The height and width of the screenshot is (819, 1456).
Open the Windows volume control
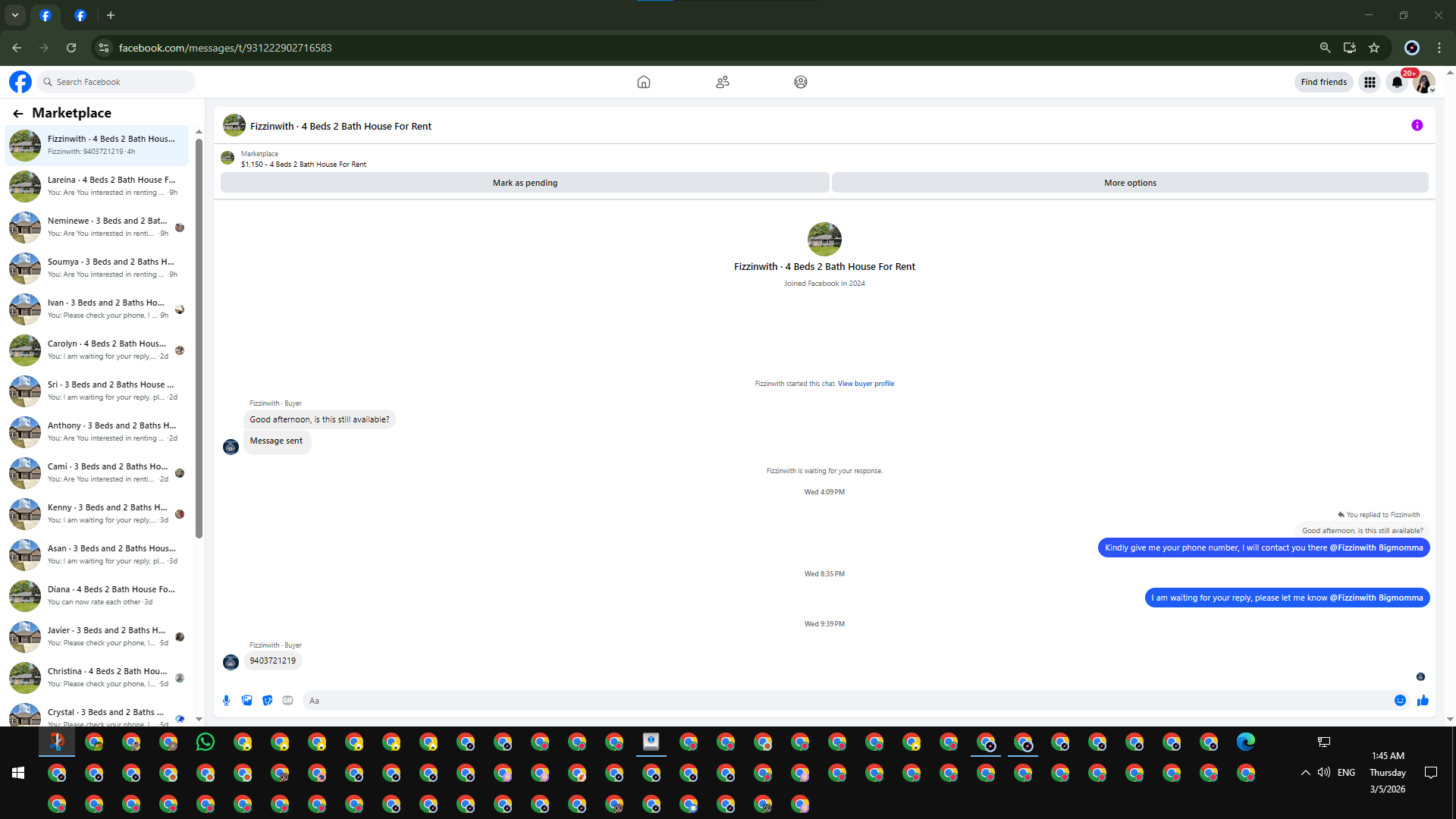[1324, 773]
